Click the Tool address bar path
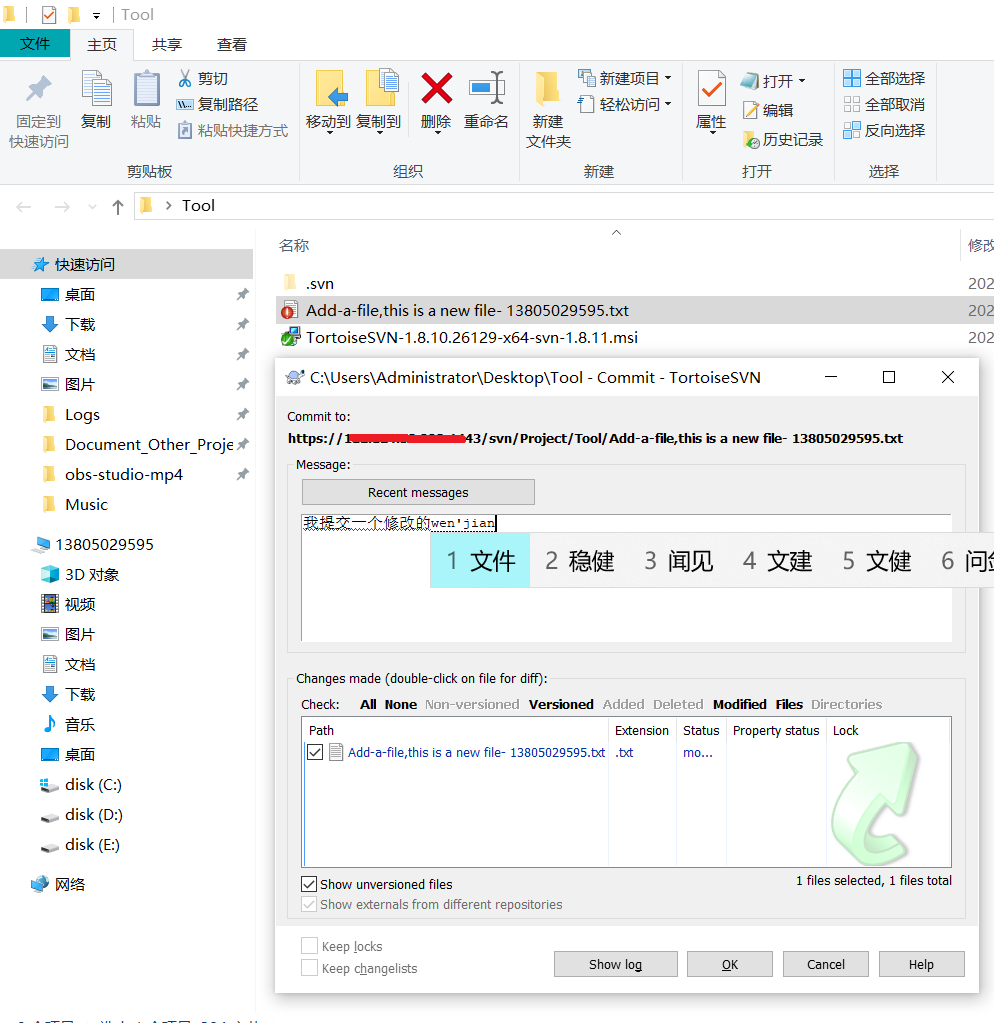The width and height of the screenshot is (994, 1023). (x=198, y=206)
